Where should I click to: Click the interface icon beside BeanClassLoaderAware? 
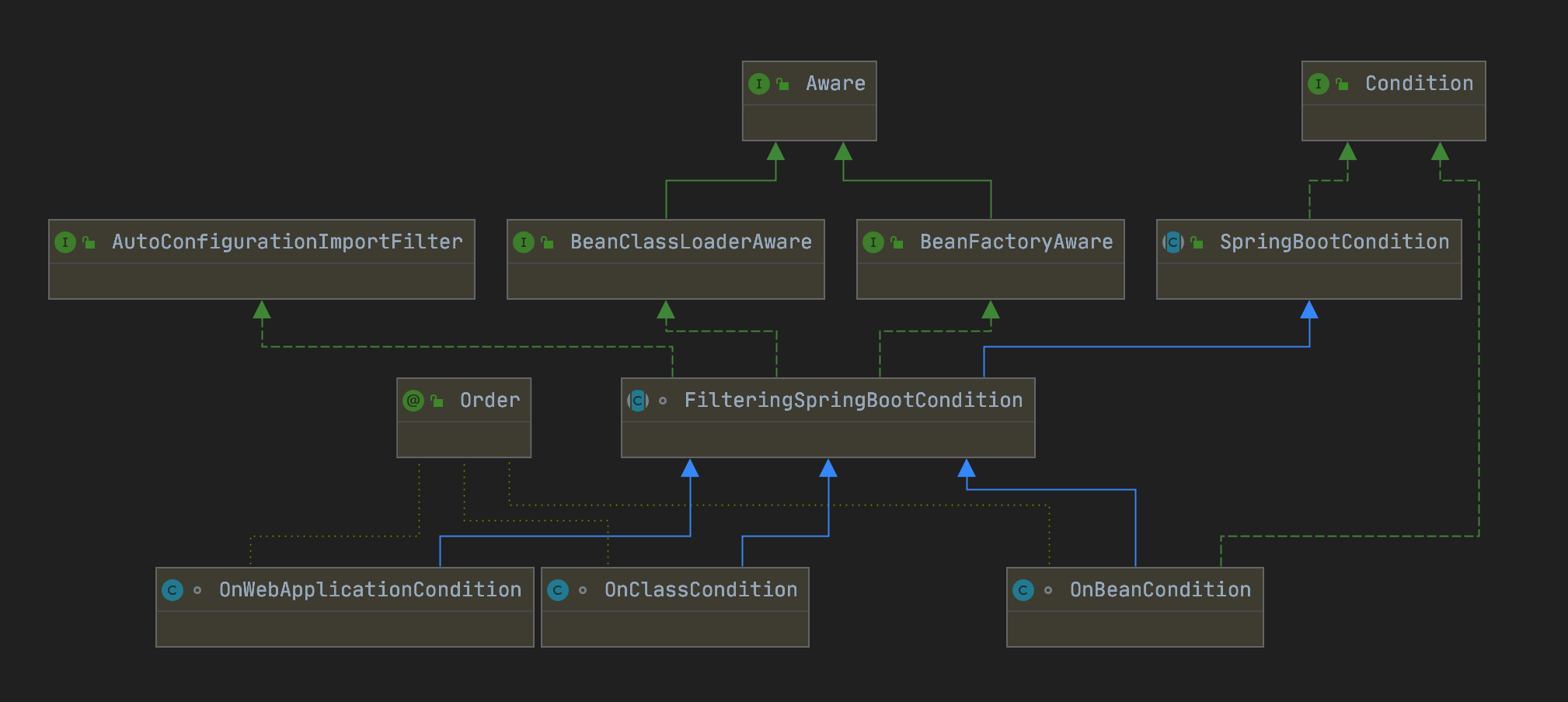[x=524, y=242]
